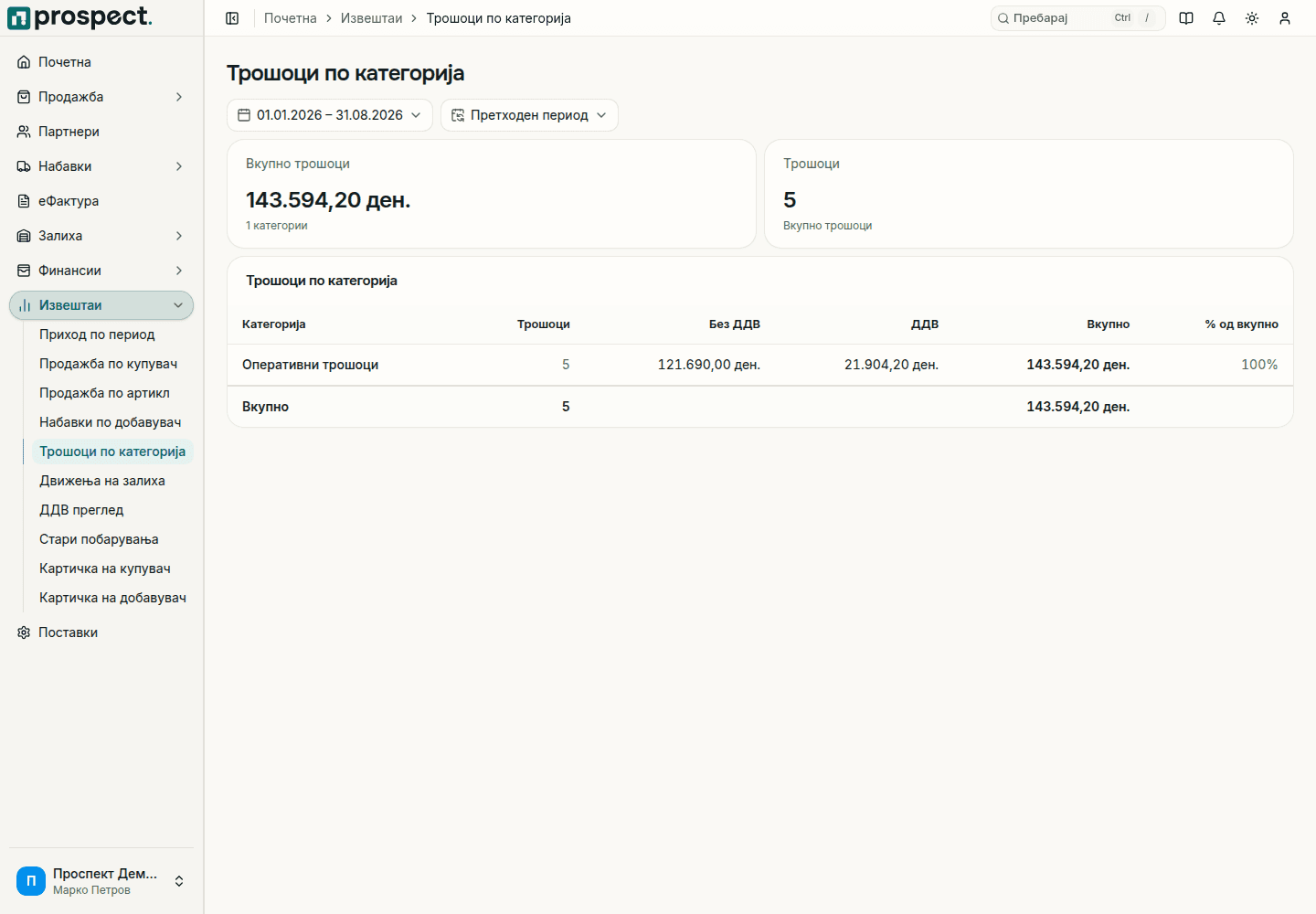
Task: Expand the Залиха submenu chevron
Action: [179, 236]
